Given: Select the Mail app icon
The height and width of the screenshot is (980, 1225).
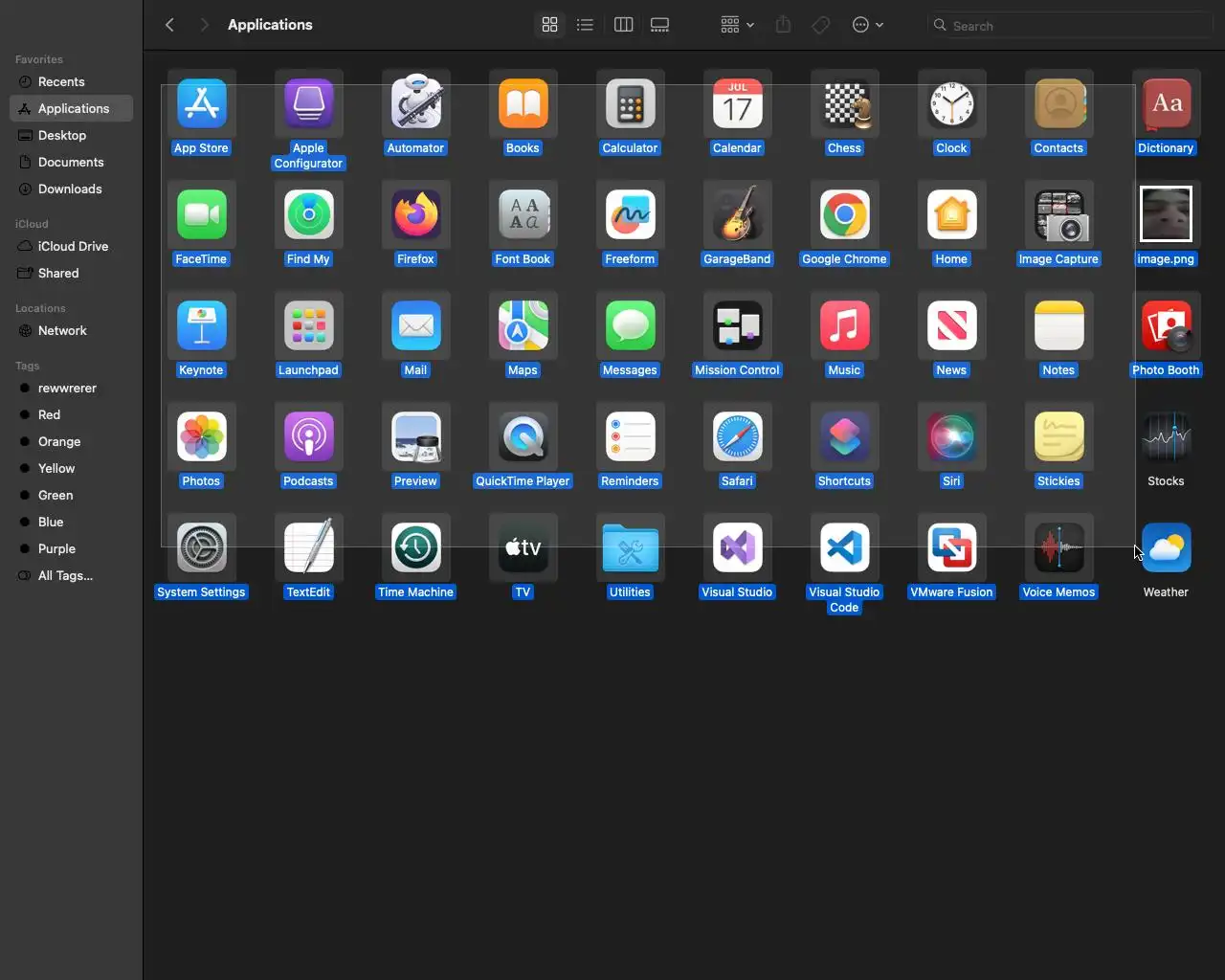Looking at the screenshot, I should click(x=415, y=325).
